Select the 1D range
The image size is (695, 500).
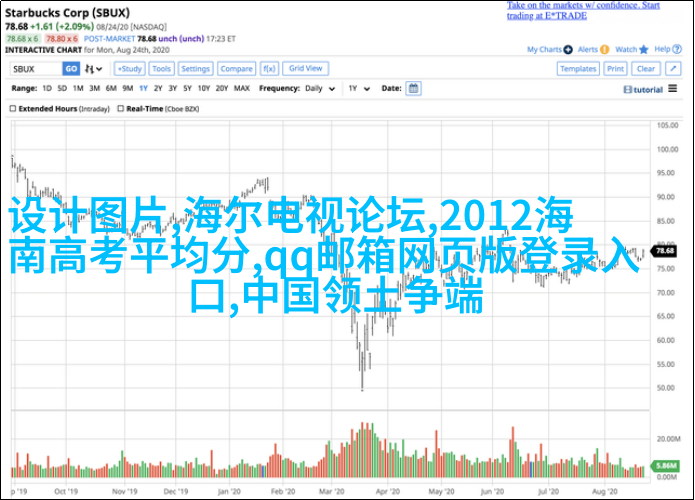[x=47, y=89]
